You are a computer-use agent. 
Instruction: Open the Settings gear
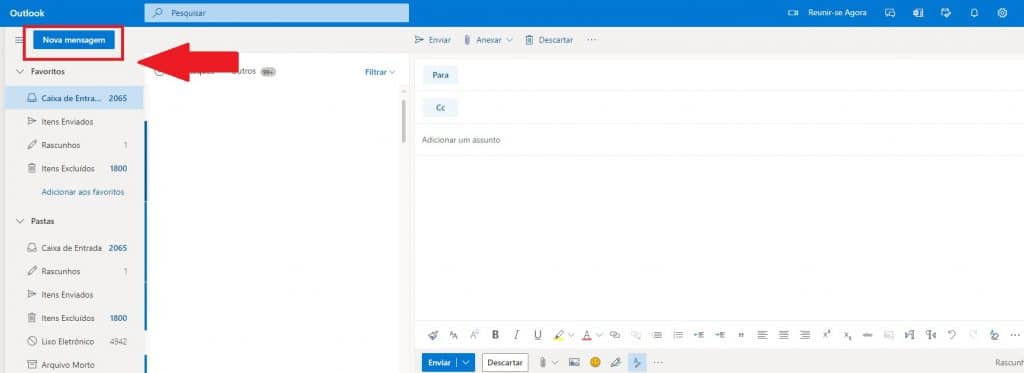(1002, 12)
